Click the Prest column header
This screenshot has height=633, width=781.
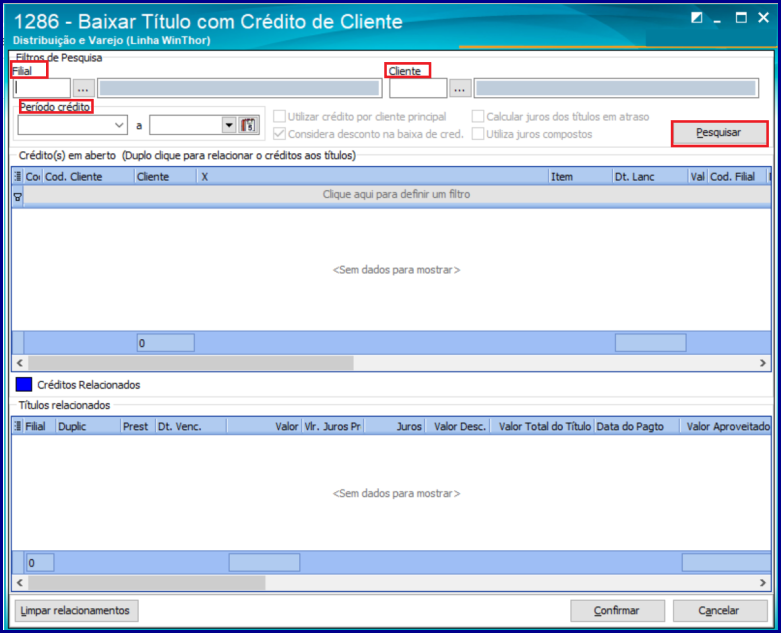pyautogui.click(x=138, y=427)
